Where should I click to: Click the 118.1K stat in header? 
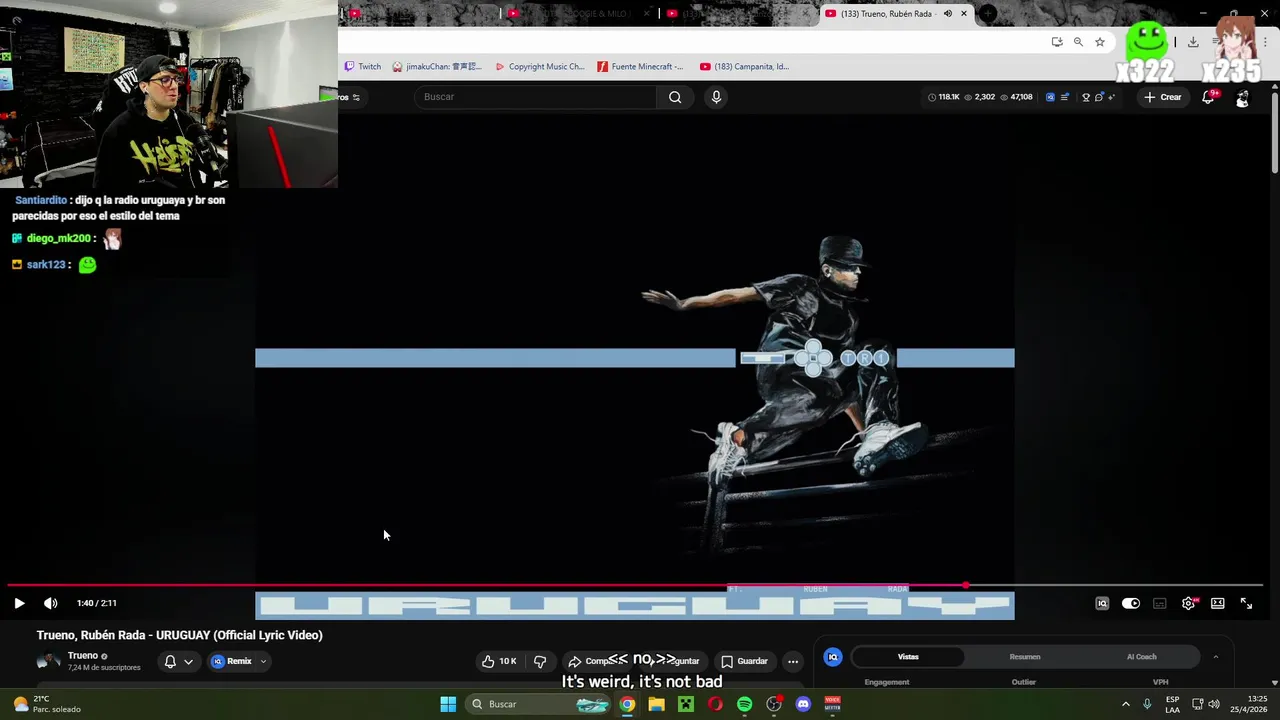944,97
